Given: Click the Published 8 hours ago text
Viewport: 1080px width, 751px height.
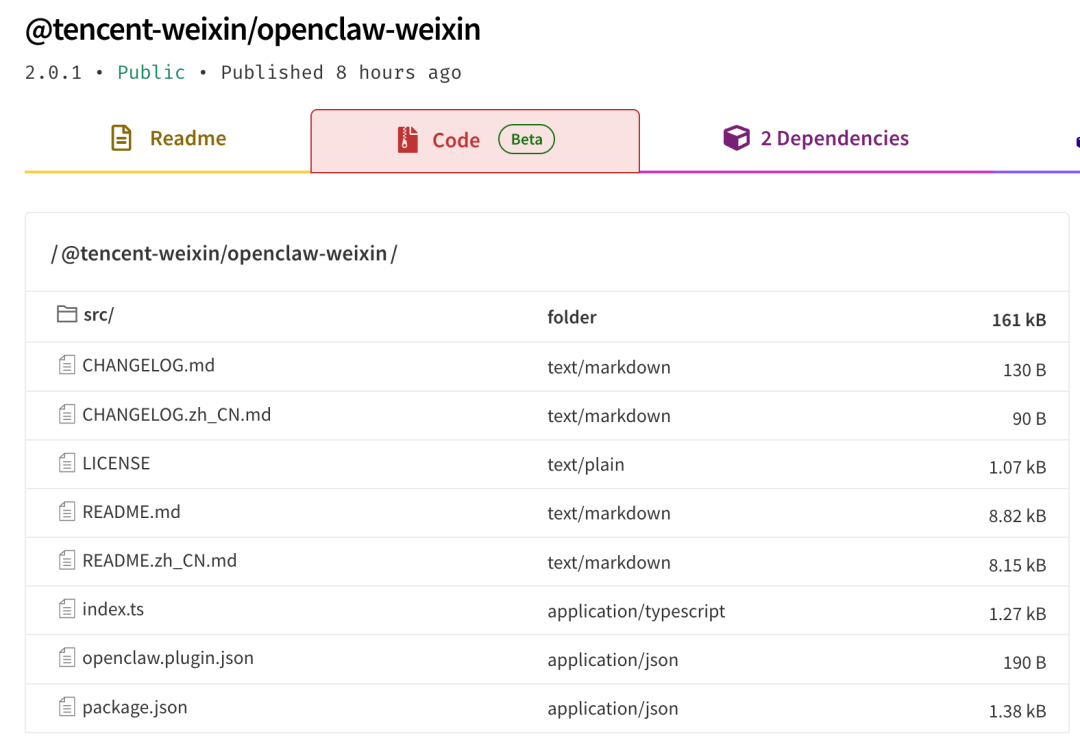Looking at the screenshot, I should click(341, 72).
